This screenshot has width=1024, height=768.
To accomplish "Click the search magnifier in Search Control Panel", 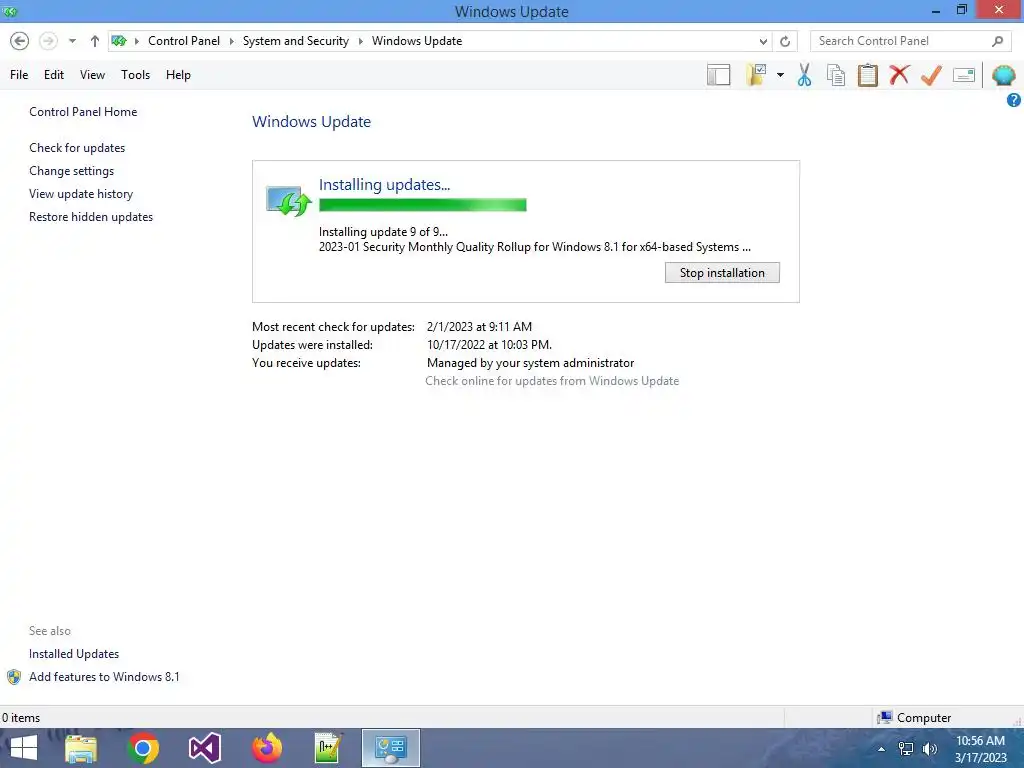I will tap(997, 41).
